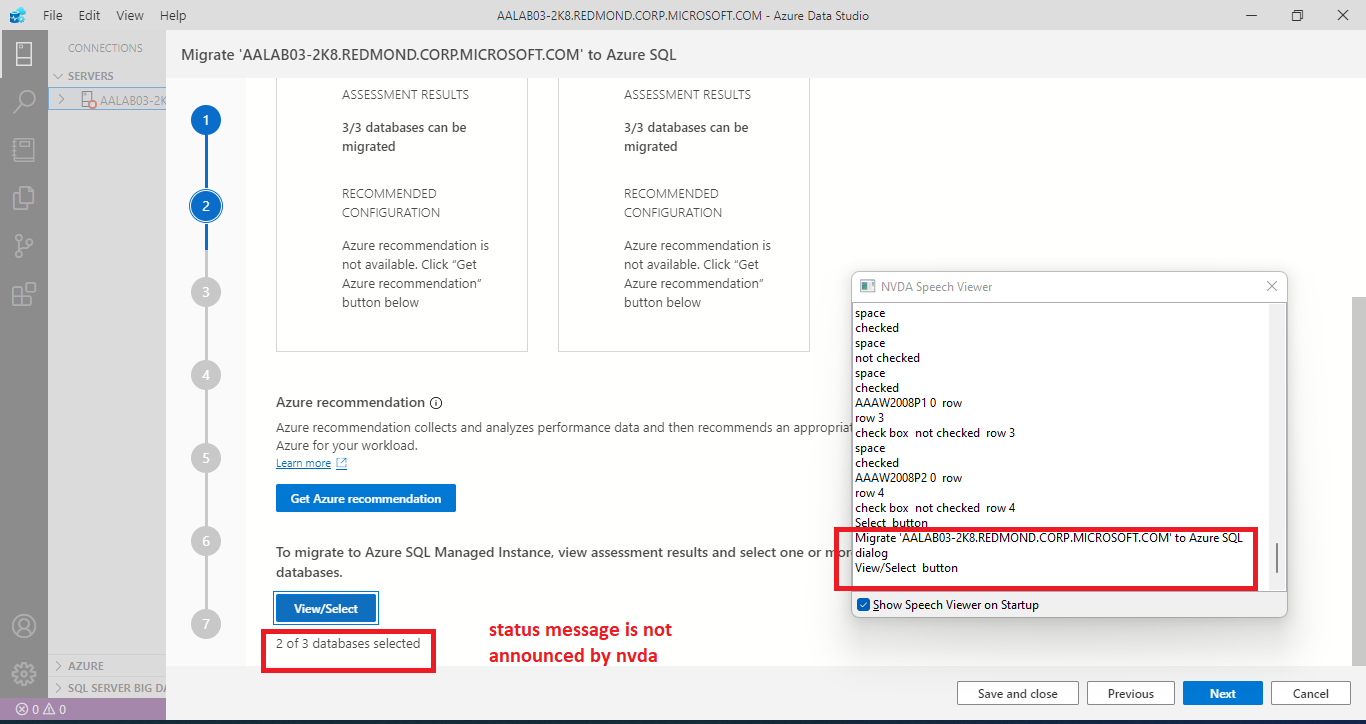Open Settings via the gear icon
The height and width of the screenshot is (724, 1366).
point(24,671)
